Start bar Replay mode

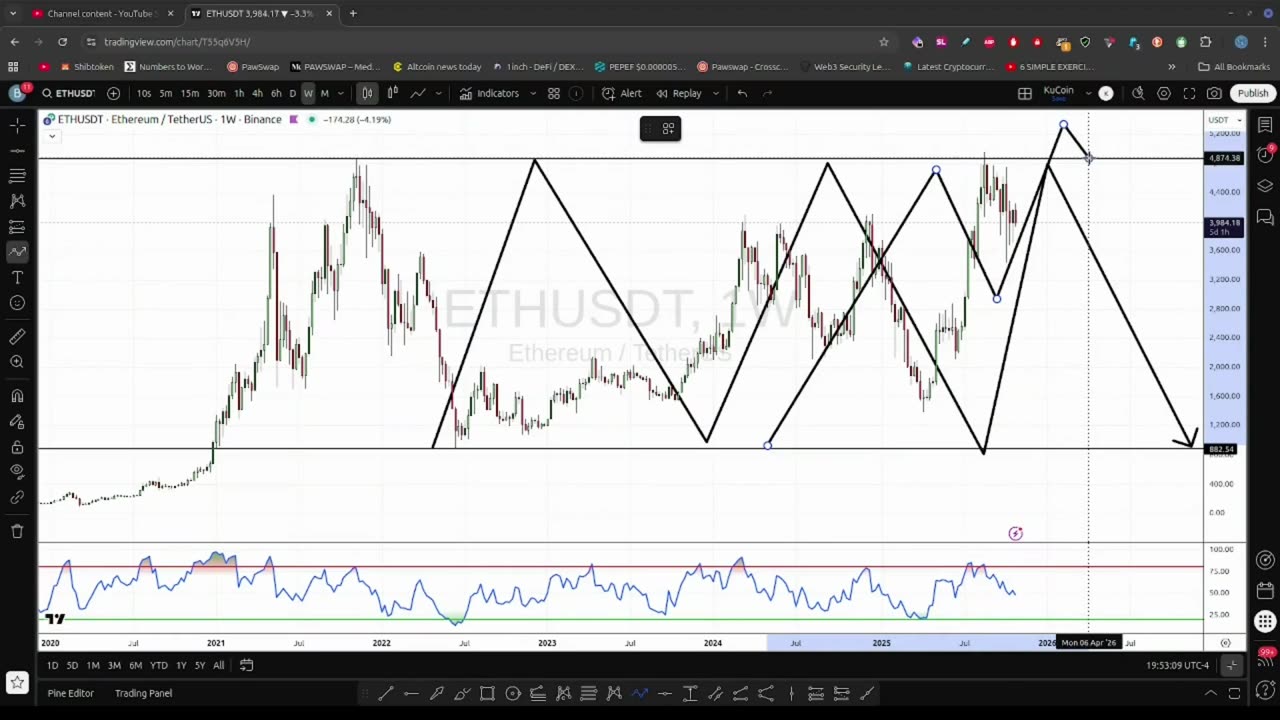point(678,93)
